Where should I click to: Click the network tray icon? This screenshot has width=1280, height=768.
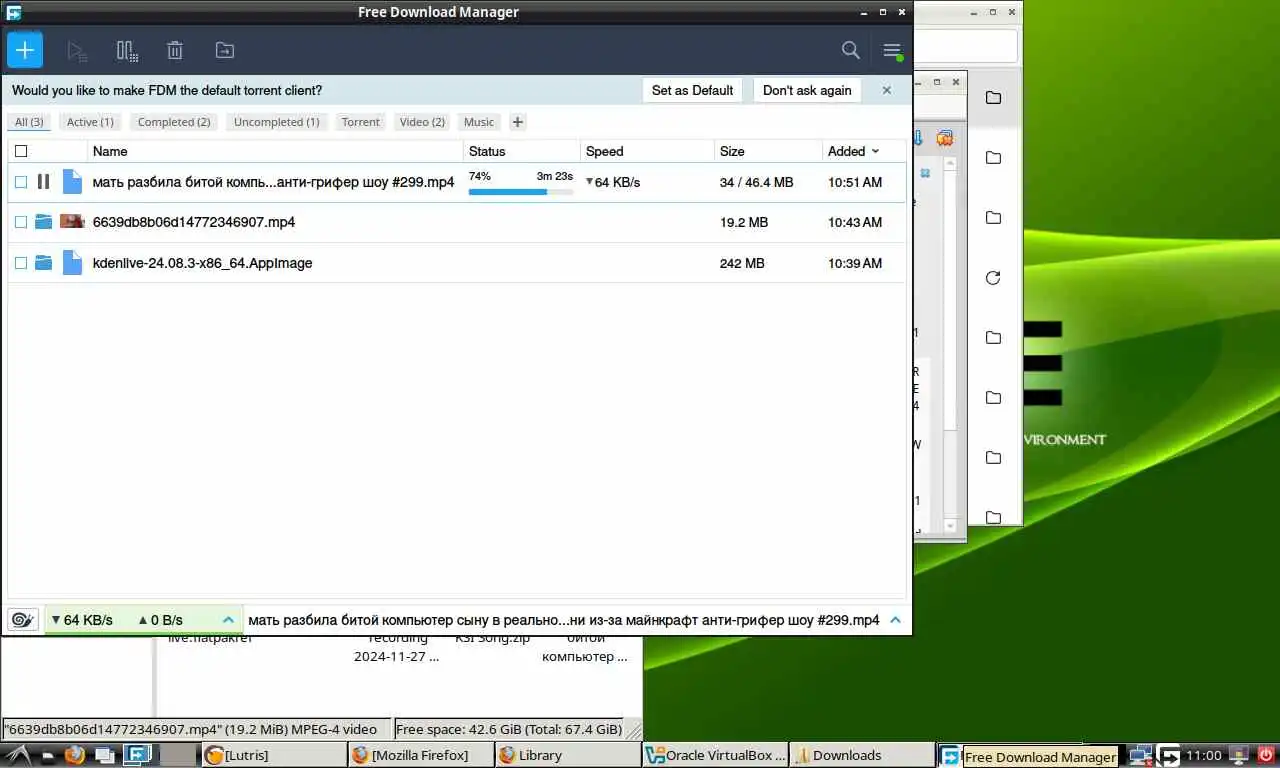(x=1140, y=755)
